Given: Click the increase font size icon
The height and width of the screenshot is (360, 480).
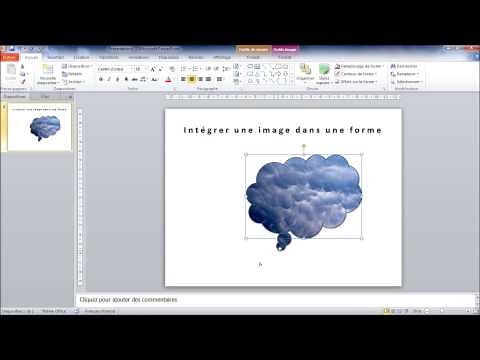Looking at the screenshot, I should click(153, 69).
